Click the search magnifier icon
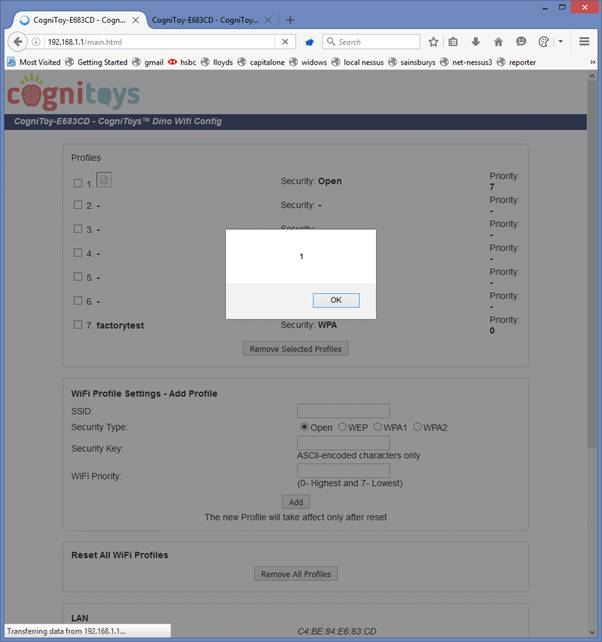Screen dimensions: 602x642 click(x=331, y=42)
